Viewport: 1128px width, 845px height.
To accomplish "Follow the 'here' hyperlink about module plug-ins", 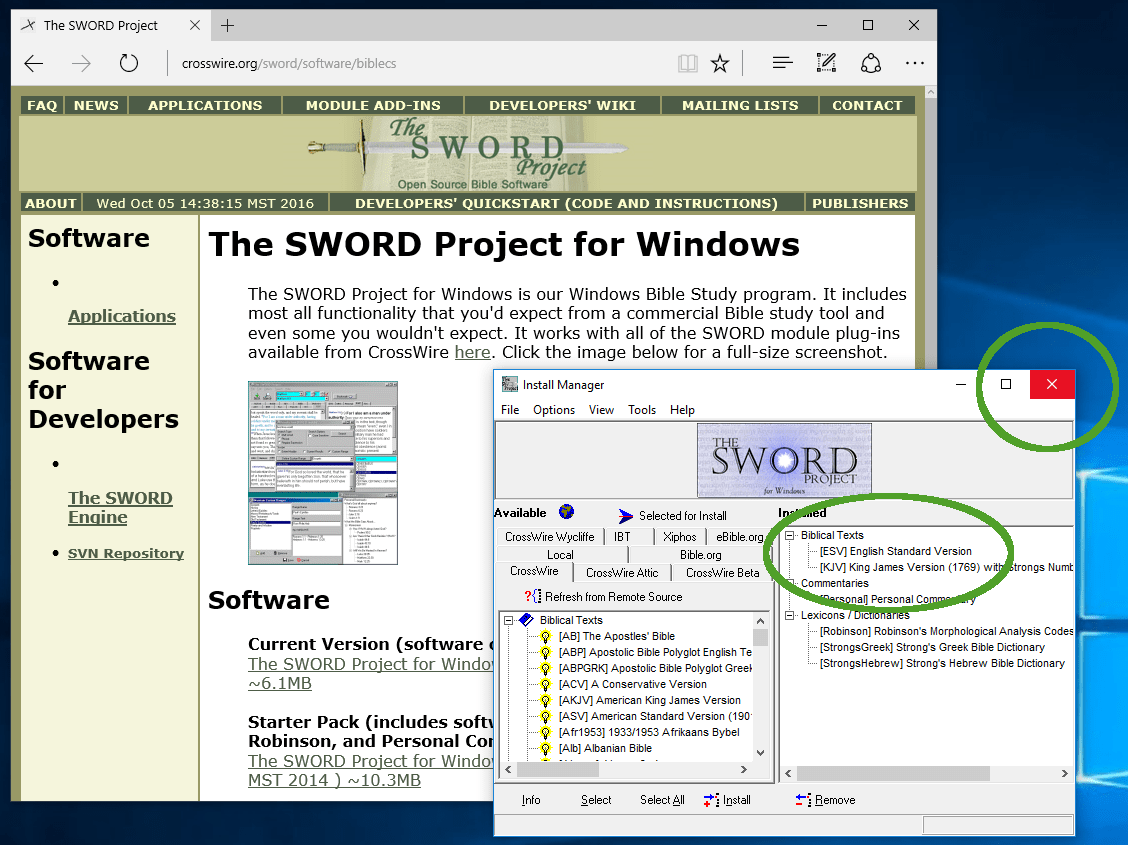I will 472,351.
